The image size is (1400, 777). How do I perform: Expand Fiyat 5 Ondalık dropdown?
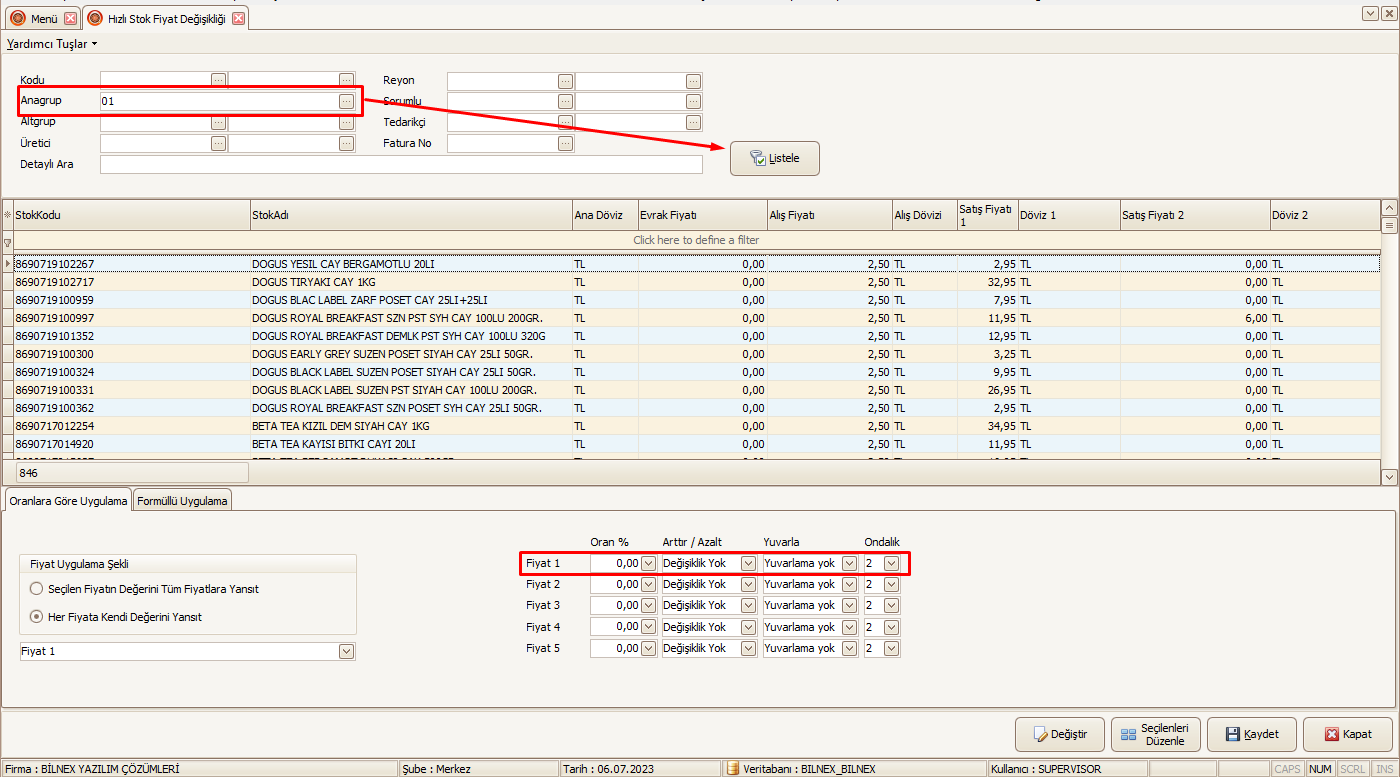891,648
